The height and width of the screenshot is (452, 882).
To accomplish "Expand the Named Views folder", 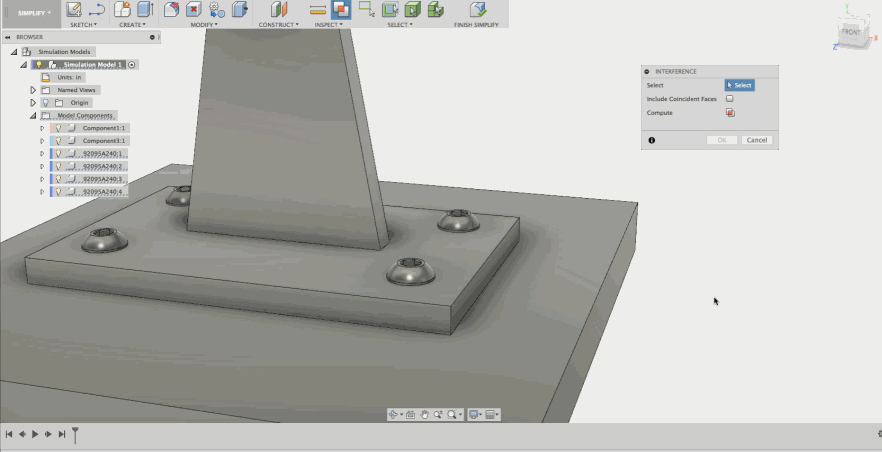I will click(x=33, y=90).
